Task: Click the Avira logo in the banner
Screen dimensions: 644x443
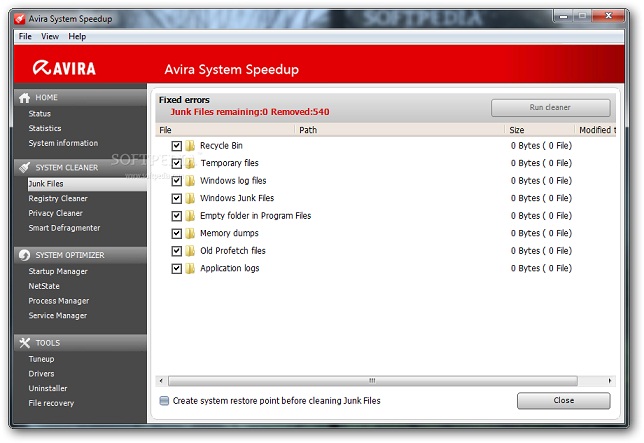Action: point(64,68)
